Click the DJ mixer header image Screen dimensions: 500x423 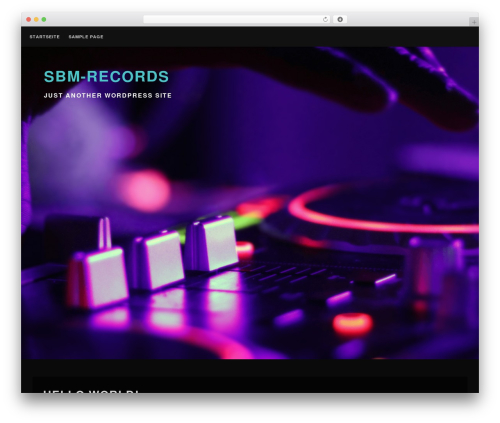click(x=250, y=203)
